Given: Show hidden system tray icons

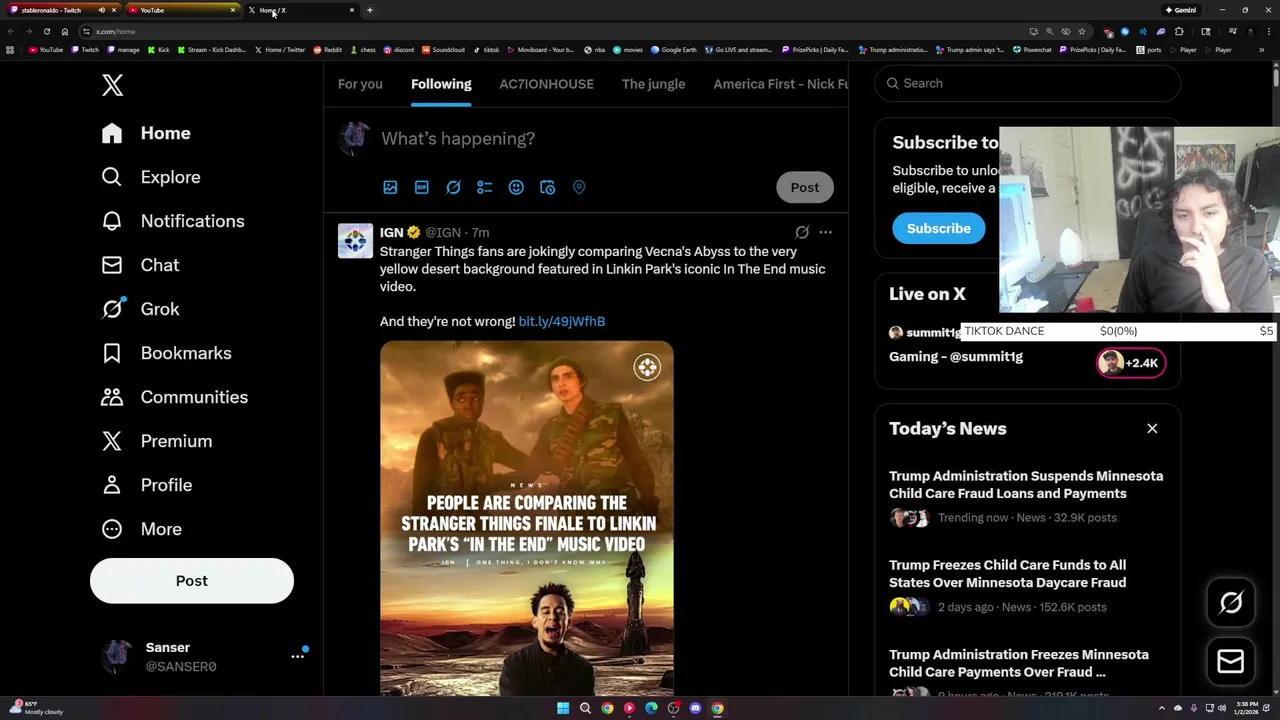Looking at the screenshot, I should (1162, 708).
